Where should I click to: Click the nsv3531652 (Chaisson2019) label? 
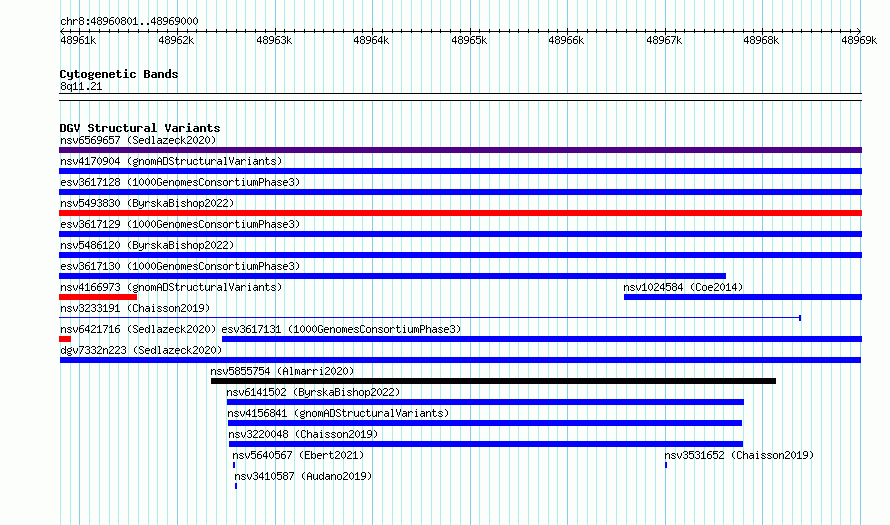click(x=739, y=455)
